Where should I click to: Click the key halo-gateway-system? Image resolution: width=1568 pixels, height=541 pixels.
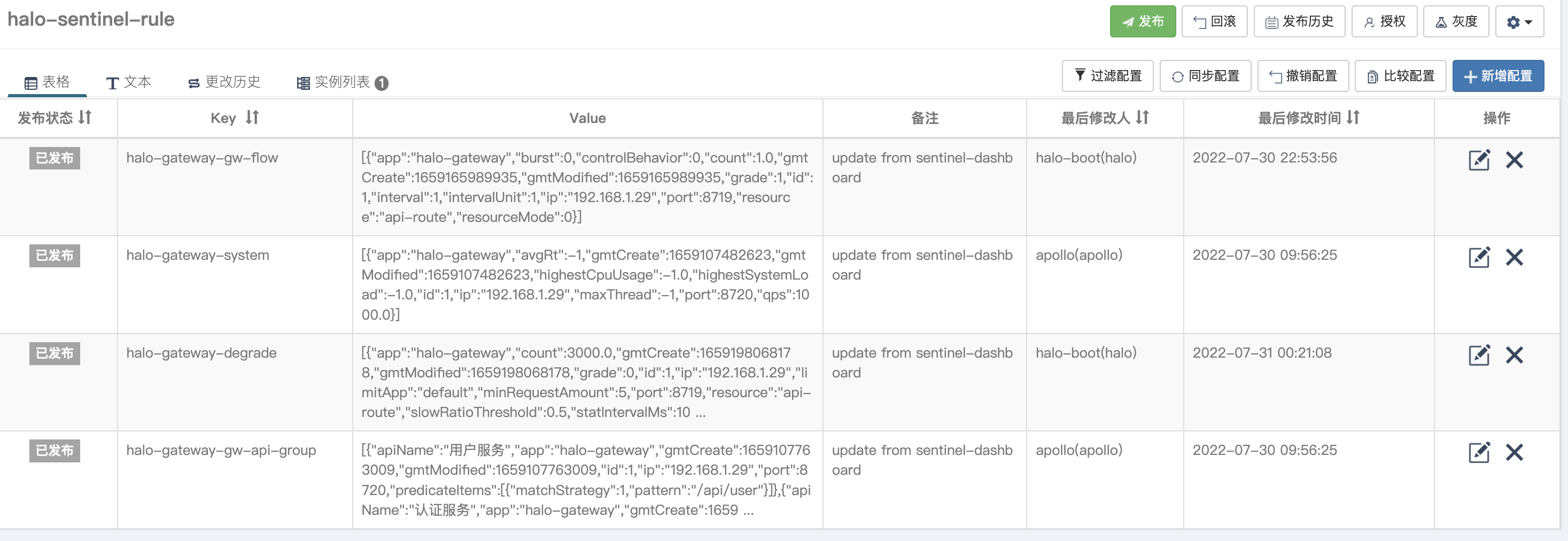click(197, 255)
